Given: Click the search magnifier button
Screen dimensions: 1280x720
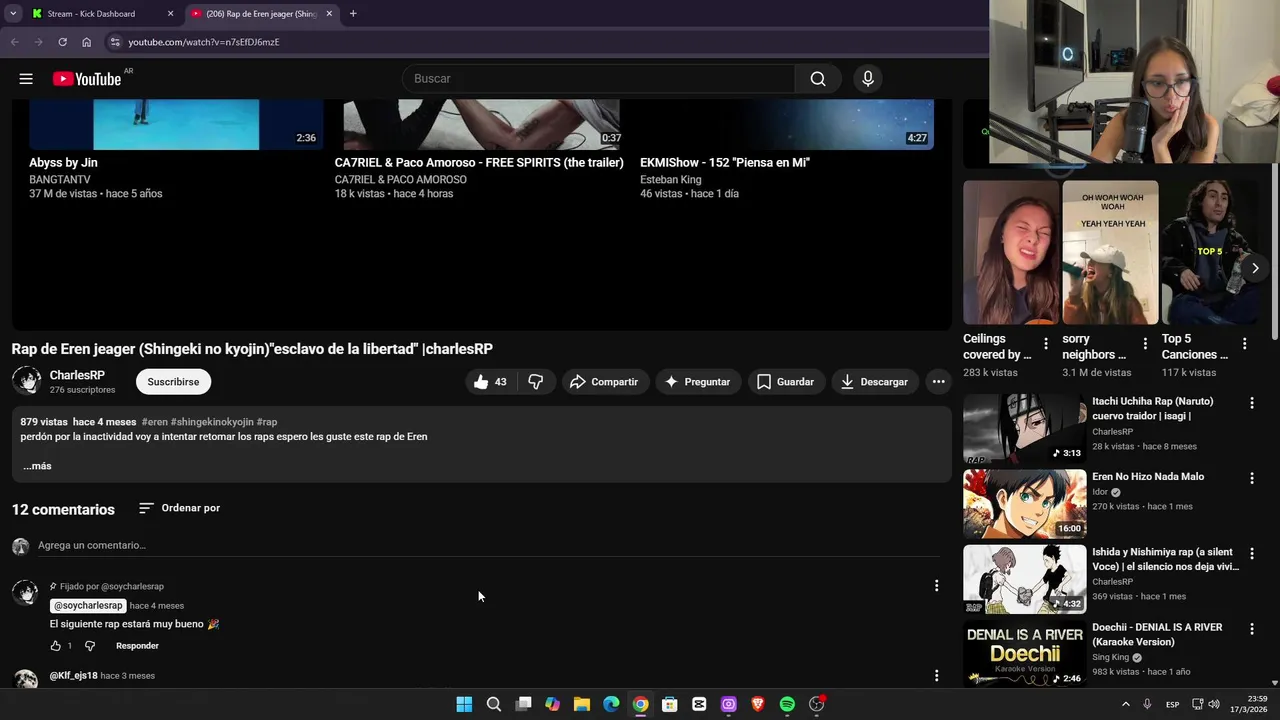Looking at the screenshot, I should click(x=818, y=79).
